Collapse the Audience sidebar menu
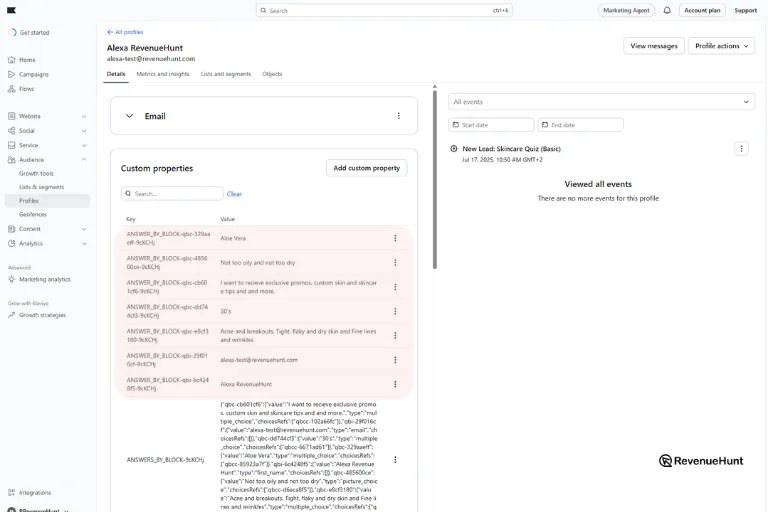 tap(84, 160)
